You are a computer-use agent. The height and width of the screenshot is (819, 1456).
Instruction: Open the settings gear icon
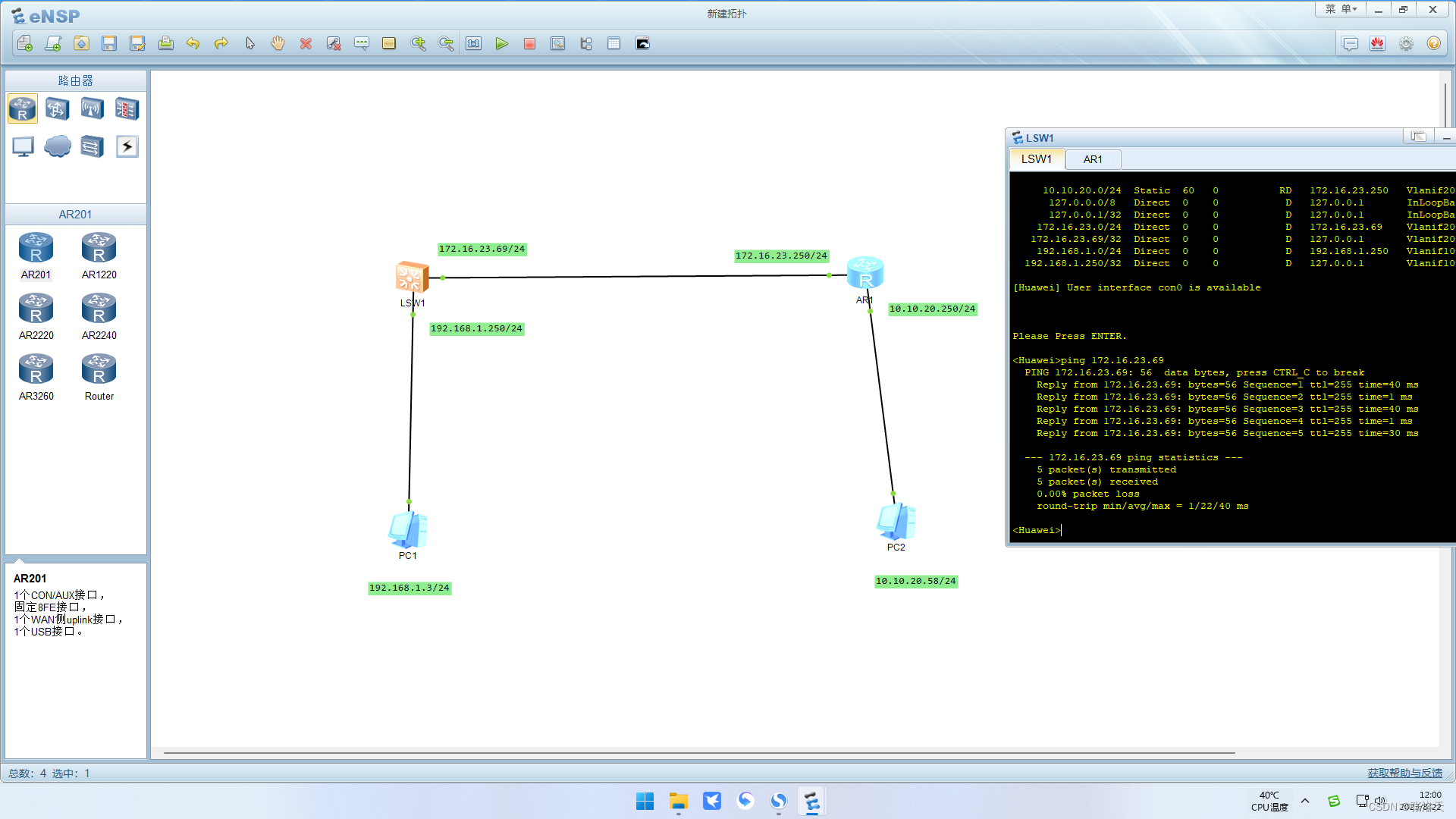pyautogui.click(x=1406, y=44)
